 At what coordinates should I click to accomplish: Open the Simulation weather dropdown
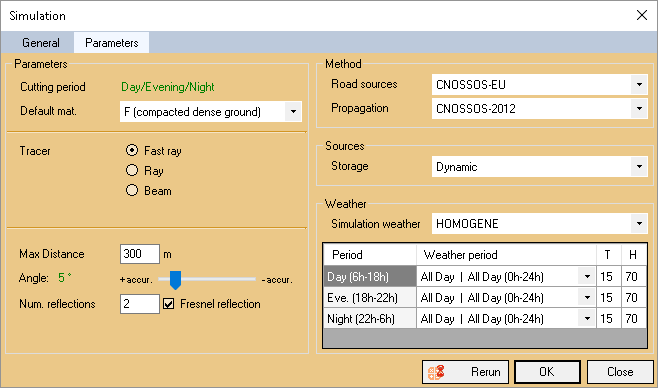pyautogui.click(x=639, y=224)
